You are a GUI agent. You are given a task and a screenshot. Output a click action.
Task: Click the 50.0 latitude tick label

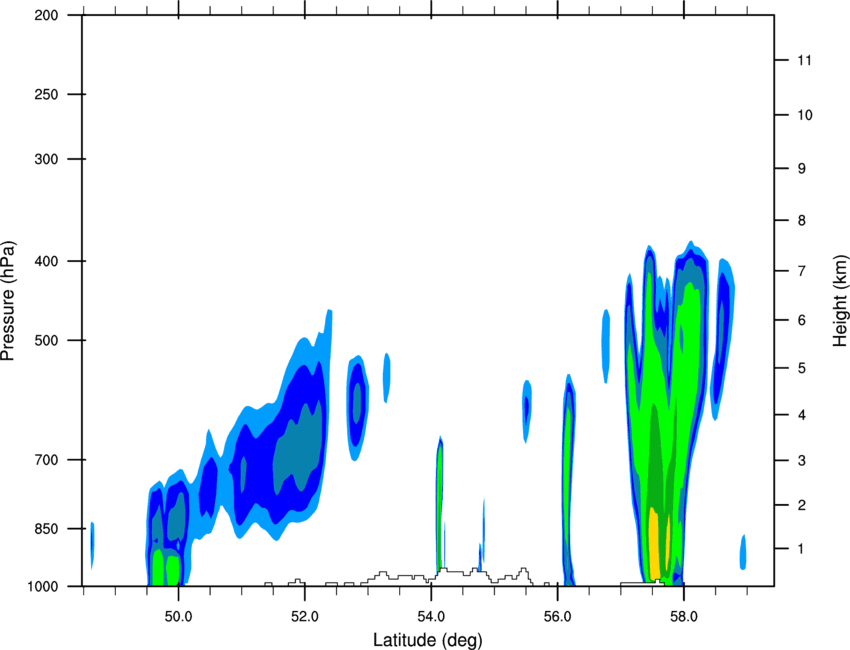(178, 617)
